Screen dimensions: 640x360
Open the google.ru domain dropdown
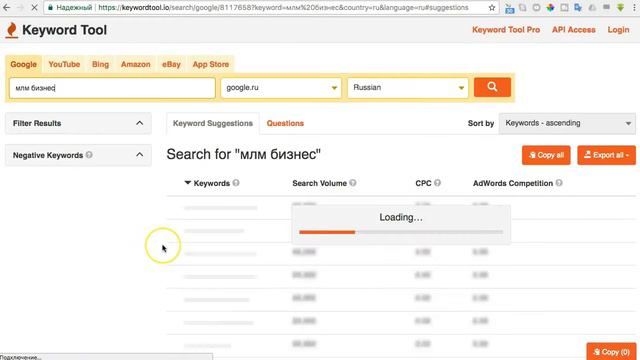(x=281, y=87)
